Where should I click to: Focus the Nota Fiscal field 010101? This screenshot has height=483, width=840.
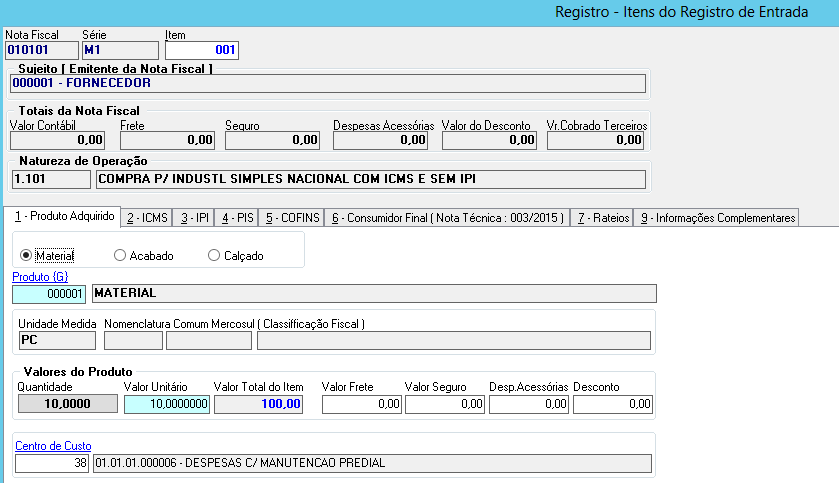tap(42, 50)
